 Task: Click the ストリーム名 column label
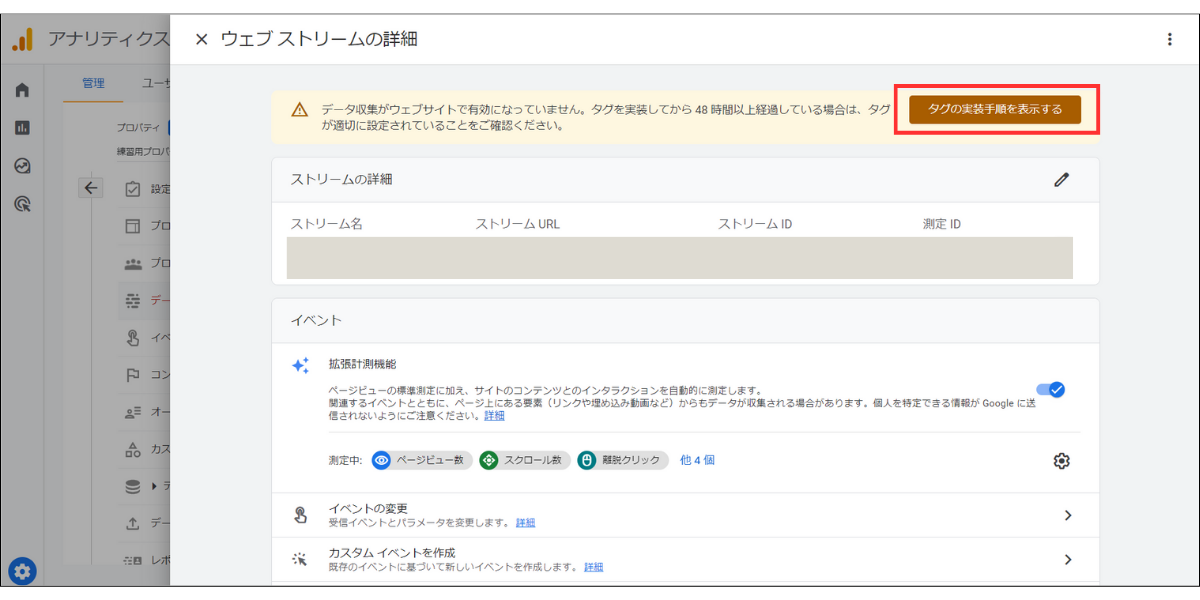coord(326,224)
